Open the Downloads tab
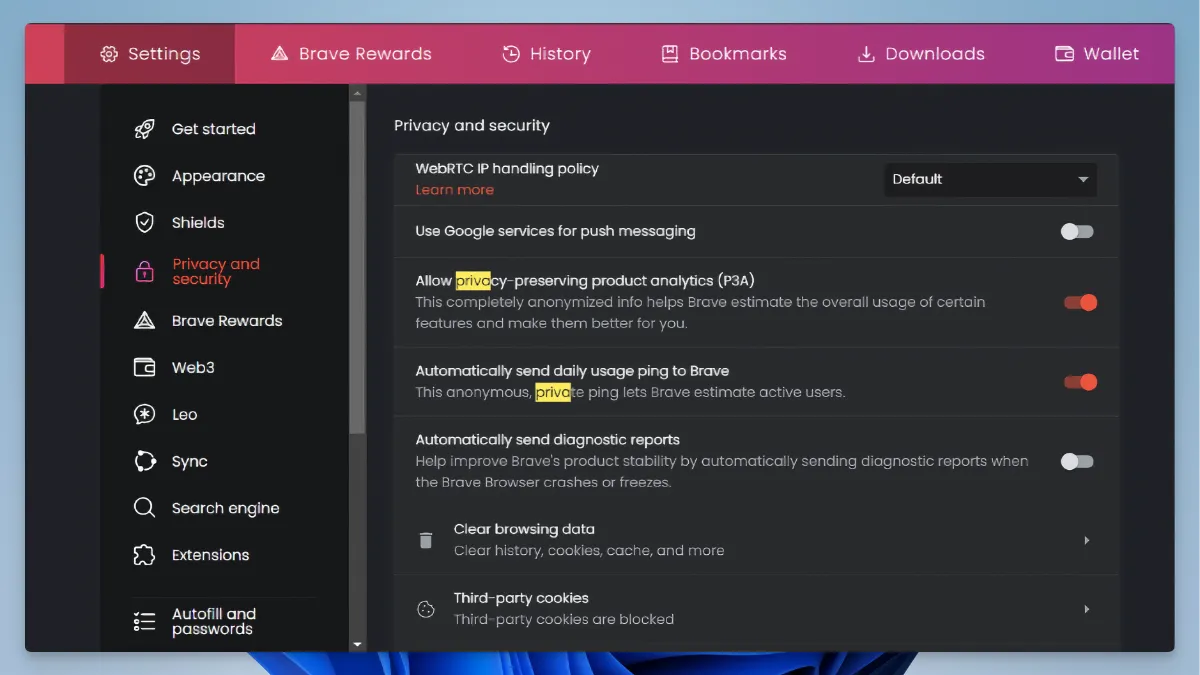 coord(921,54)
